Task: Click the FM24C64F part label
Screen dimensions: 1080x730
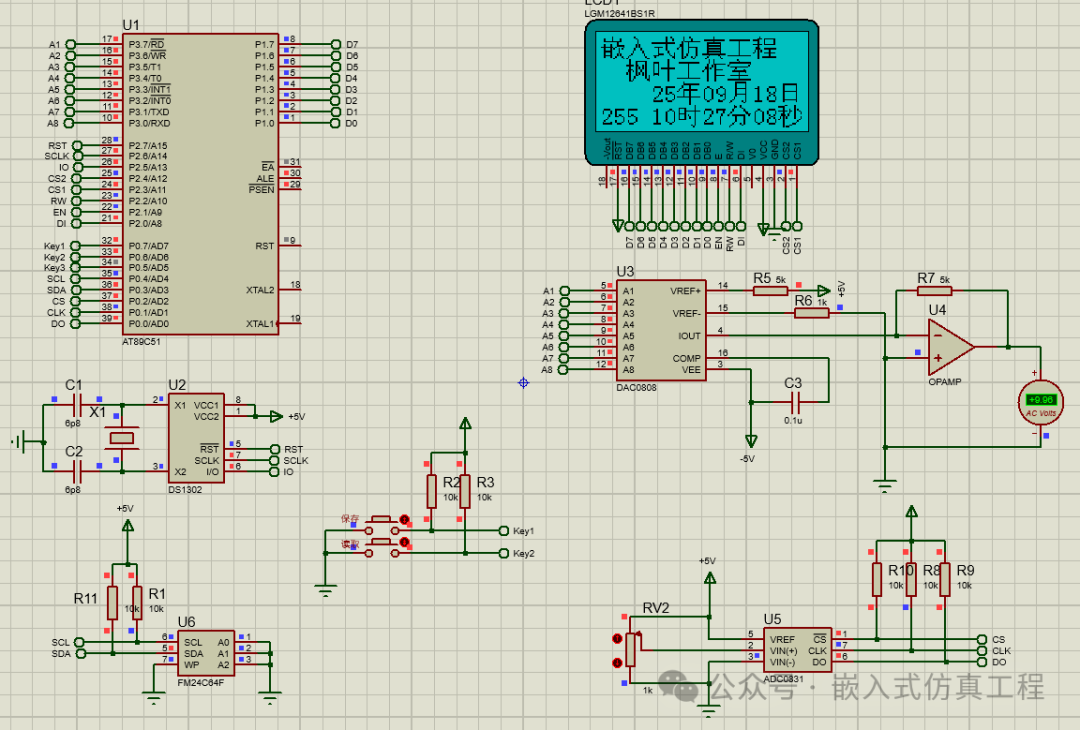Action: click(200, 682)
